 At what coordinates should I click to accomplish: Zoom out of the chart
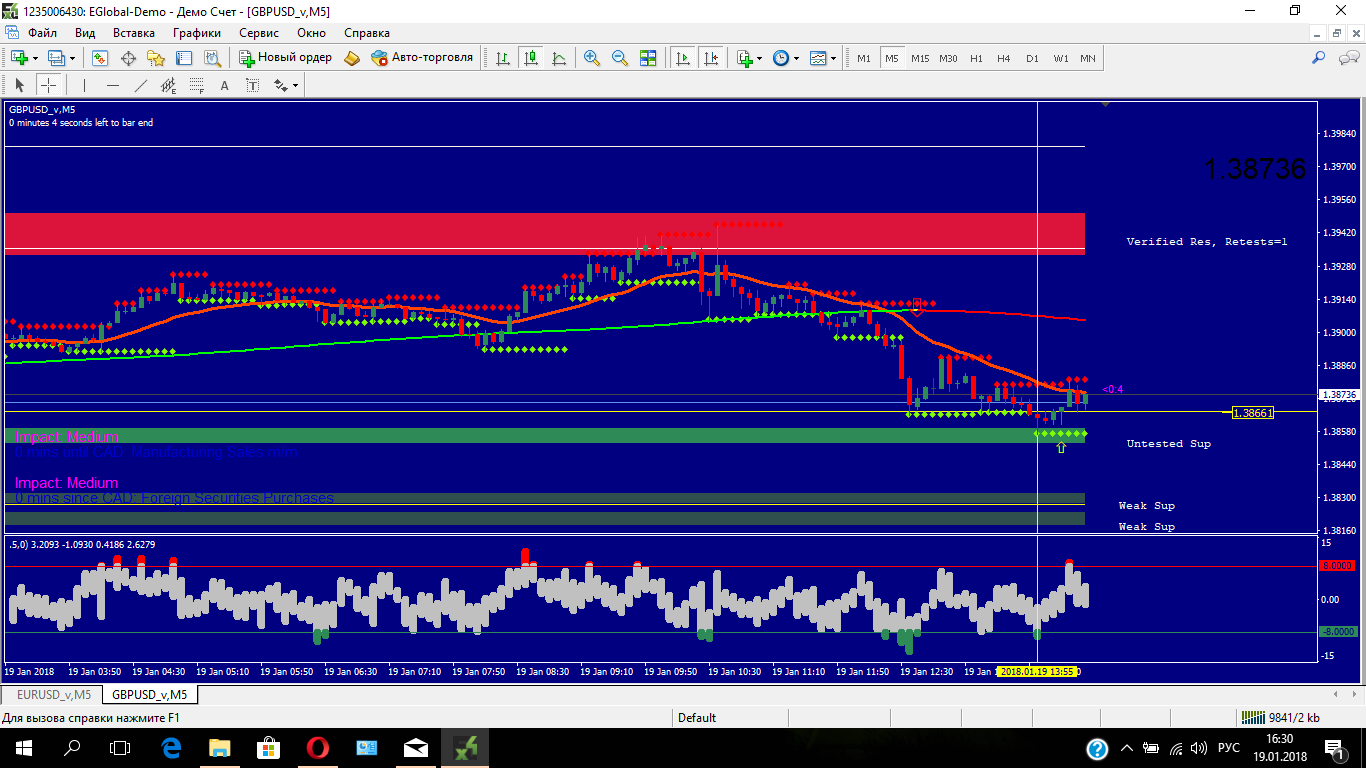620,58
